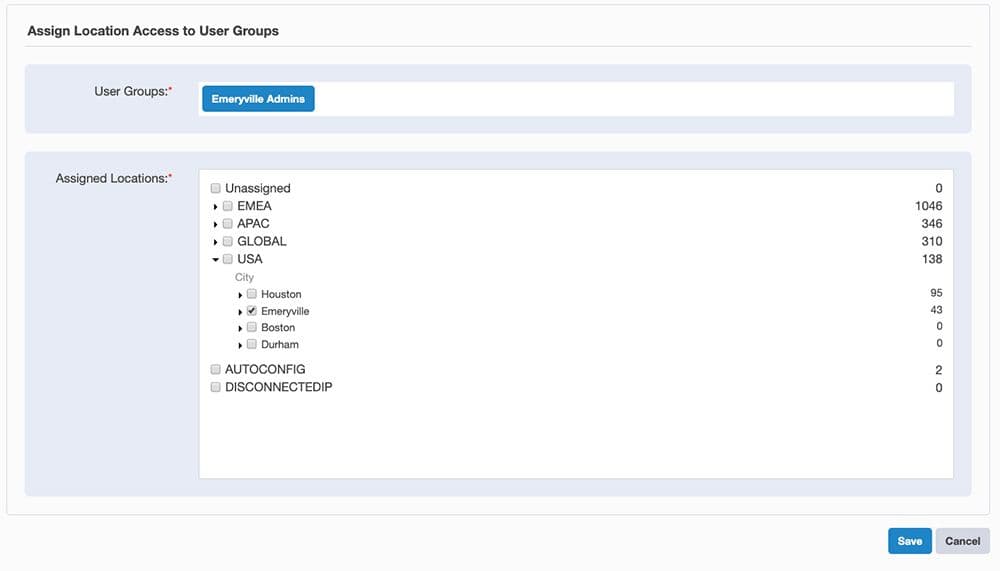Click the USA count 138
The width and height of the screenshot is (1000, 571).
(932, 259)
